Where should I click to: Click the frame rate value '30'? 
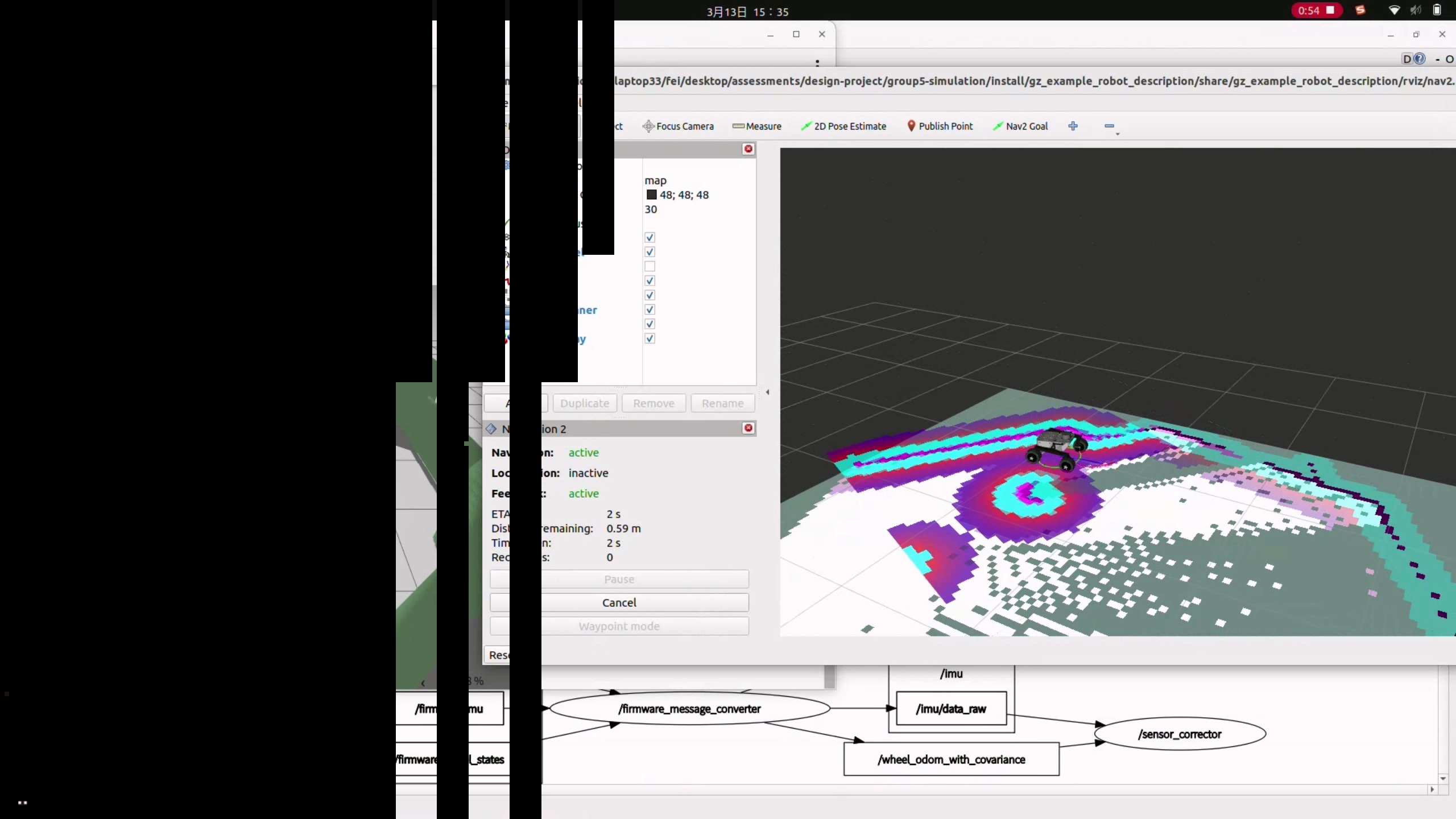coord(651,209)
